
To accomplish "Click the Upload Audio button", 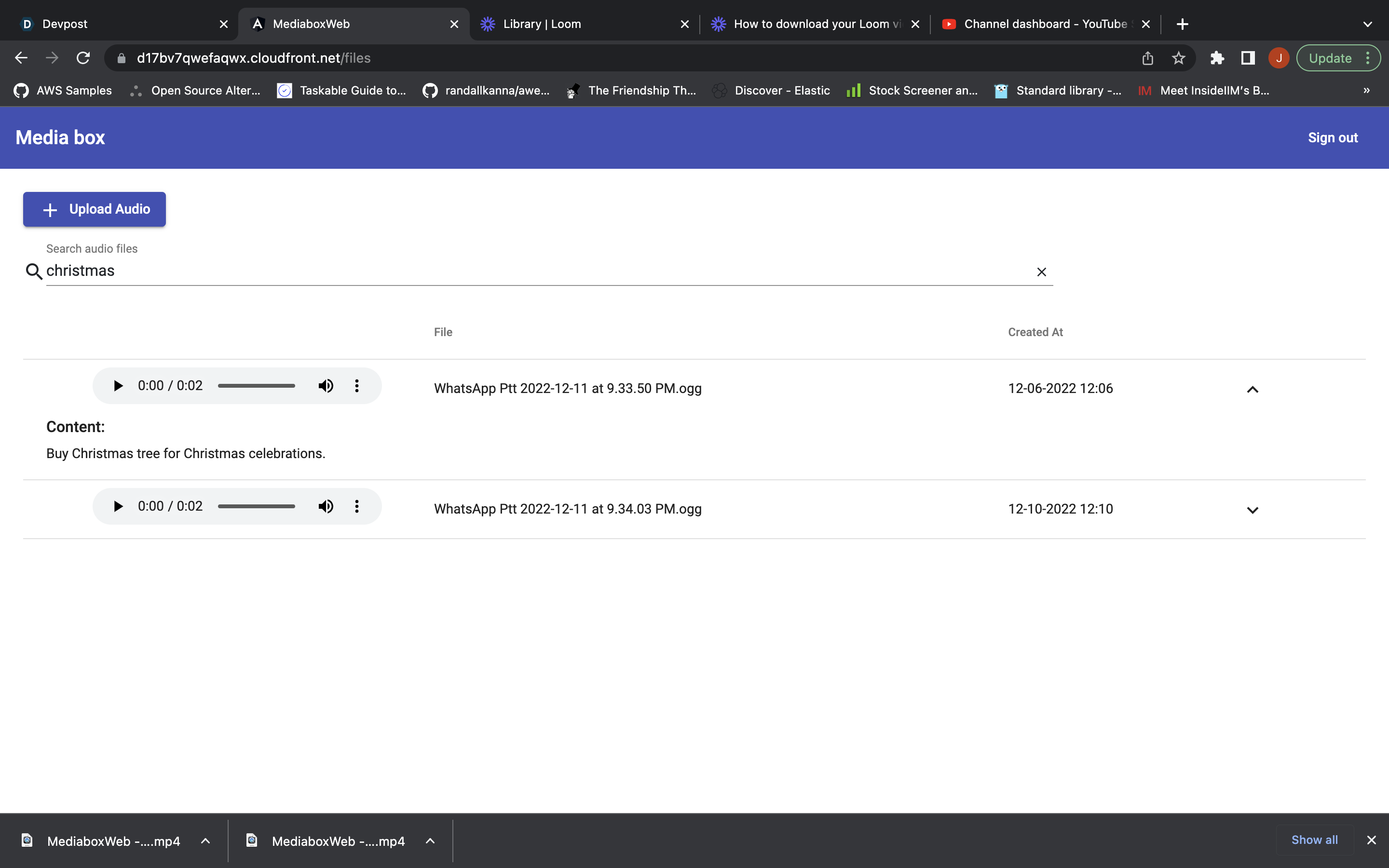I will (x=95, y=210).
